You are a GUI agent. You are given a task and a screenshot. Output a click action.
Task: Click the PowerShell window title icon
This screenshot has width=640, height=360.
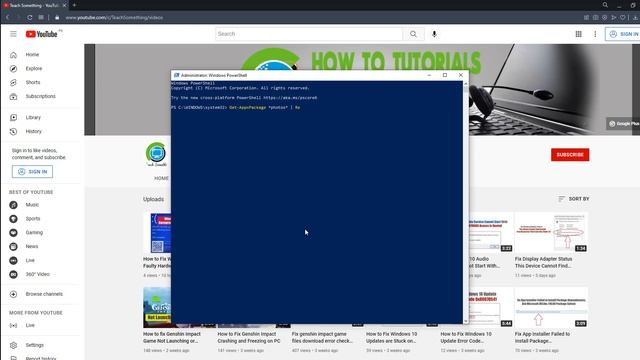[x=176, y=75]
